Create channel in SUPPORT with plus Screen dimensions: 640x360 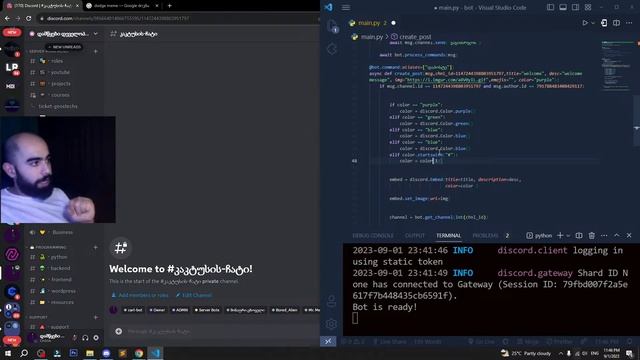pos(96,317)
